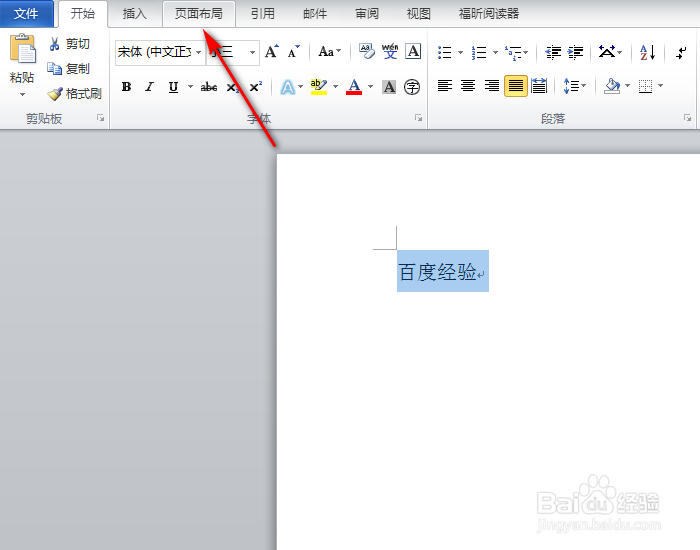Expand the highlight color dropdown arrow
The width and height of the screenshot is (700, 550).
335,86
